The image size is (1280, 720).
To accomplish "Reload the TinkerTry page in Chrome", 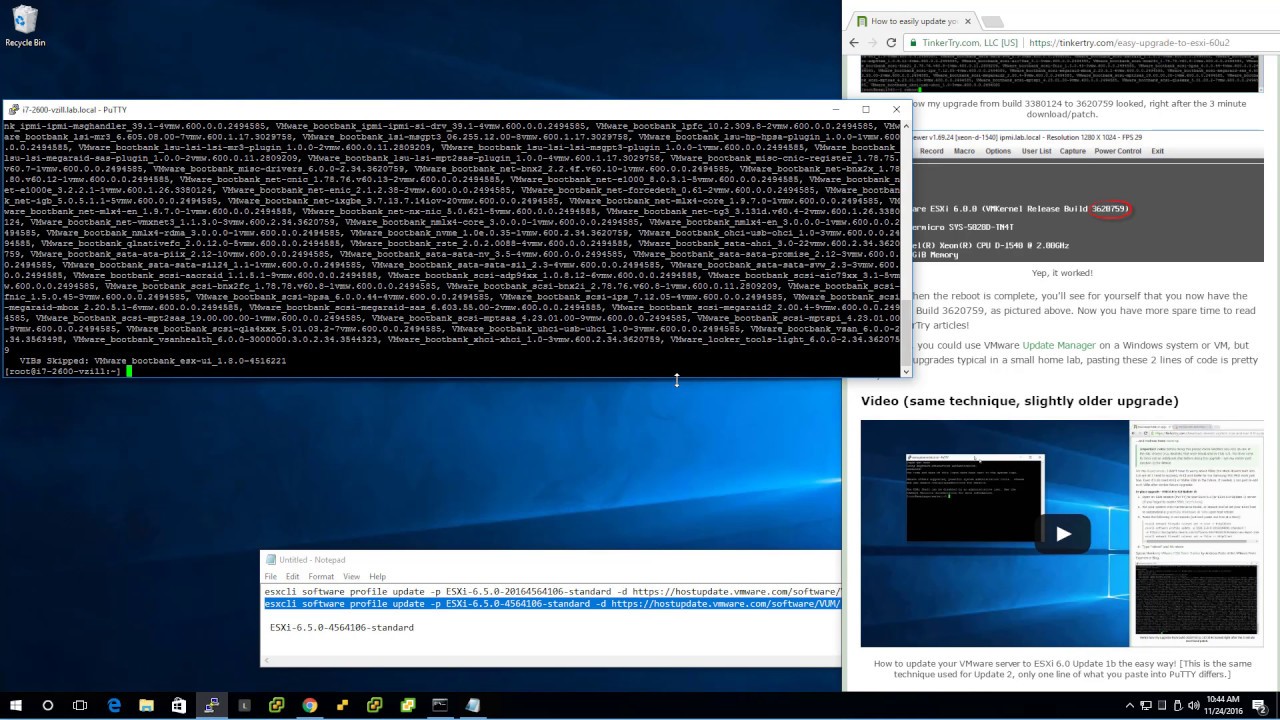I will (891, 43).
